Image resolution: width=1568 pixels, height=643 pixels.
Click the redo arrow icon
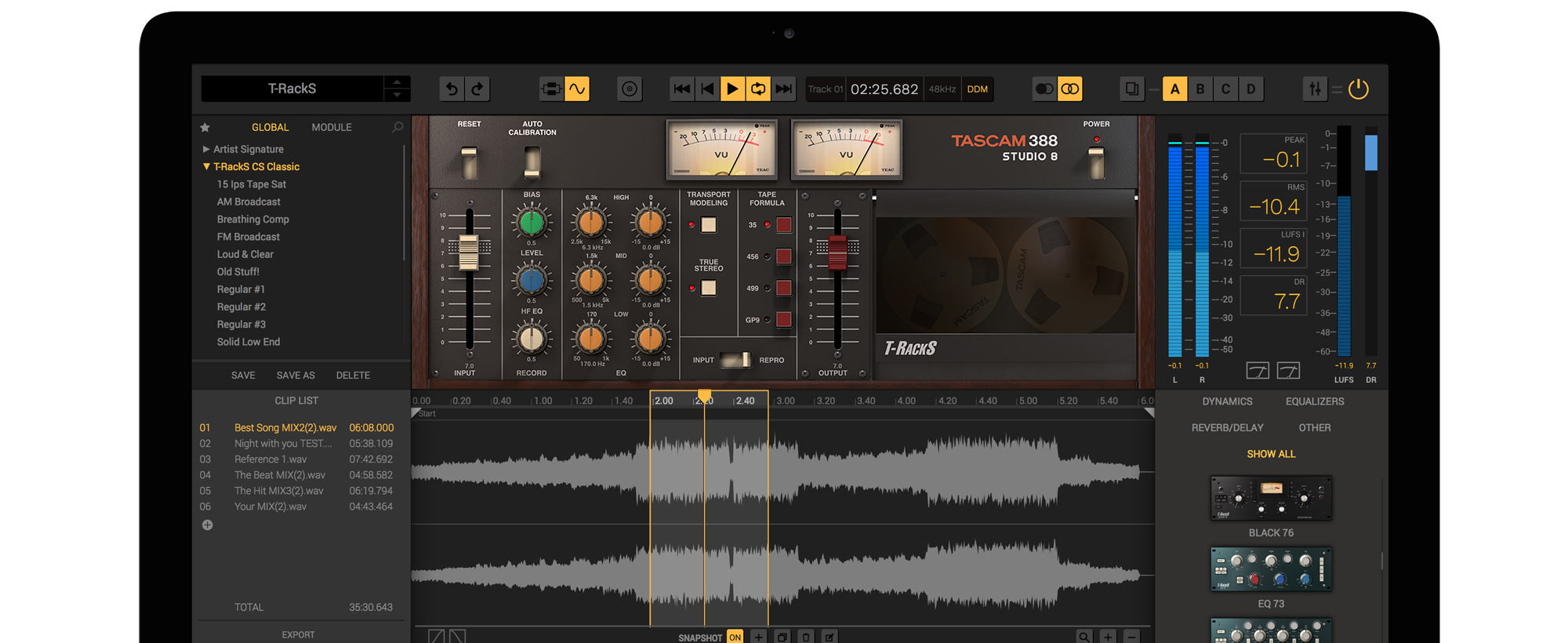(477, 89)
